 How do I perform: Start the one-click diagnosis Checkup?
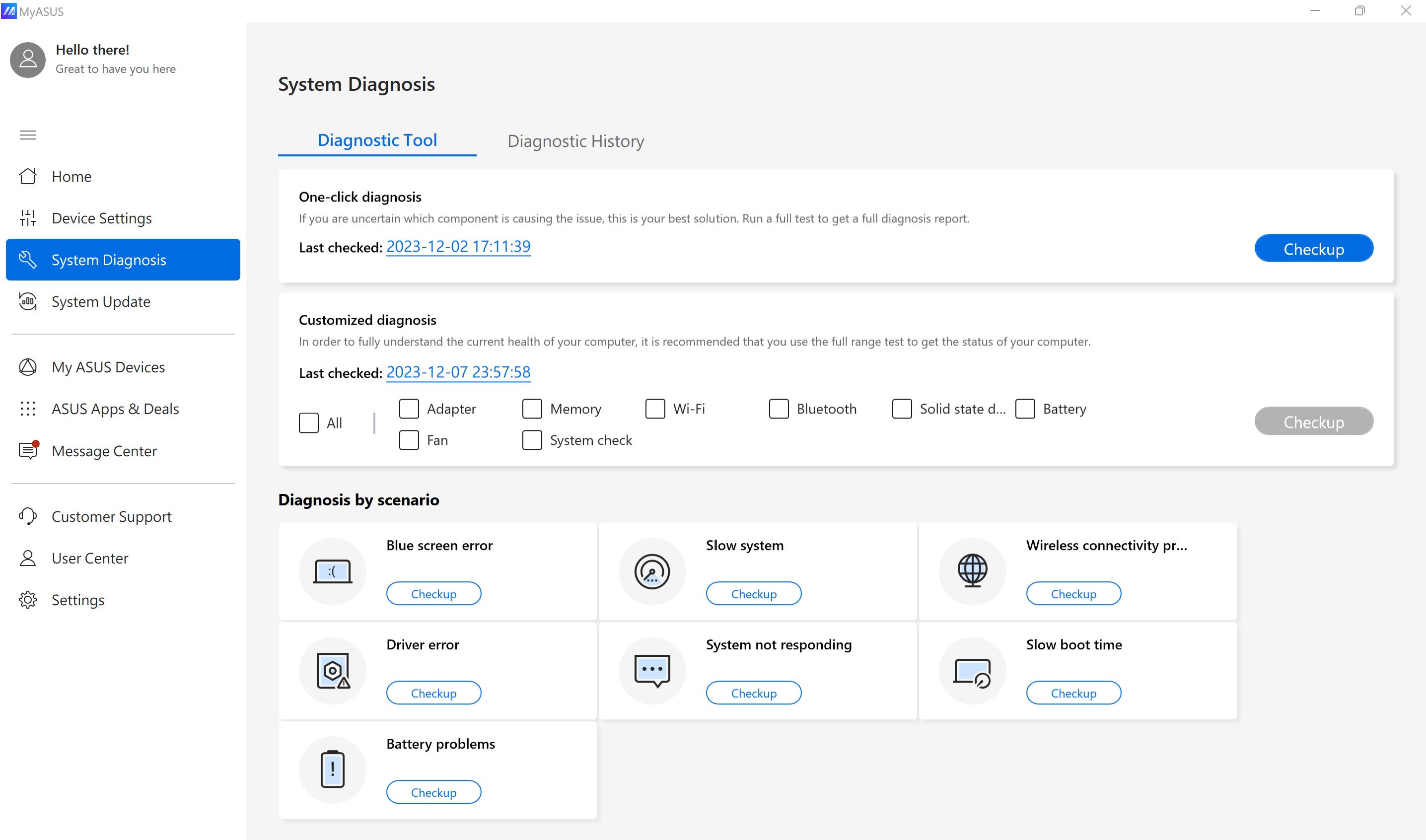1313,248
